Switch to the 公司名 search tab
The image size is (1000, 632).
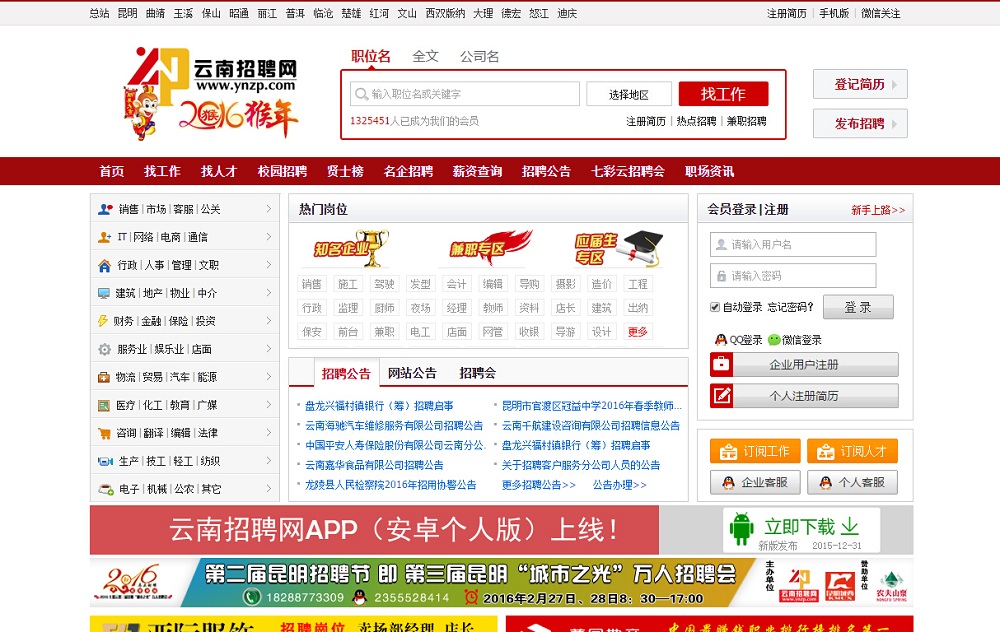tap(480, 56)
